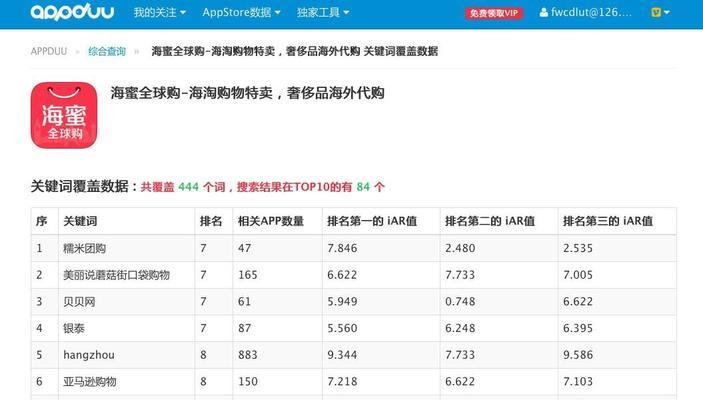Click the 61 app count for 贝贝网
This screenshot has width=703, height=400.
[x=244, y=301]
